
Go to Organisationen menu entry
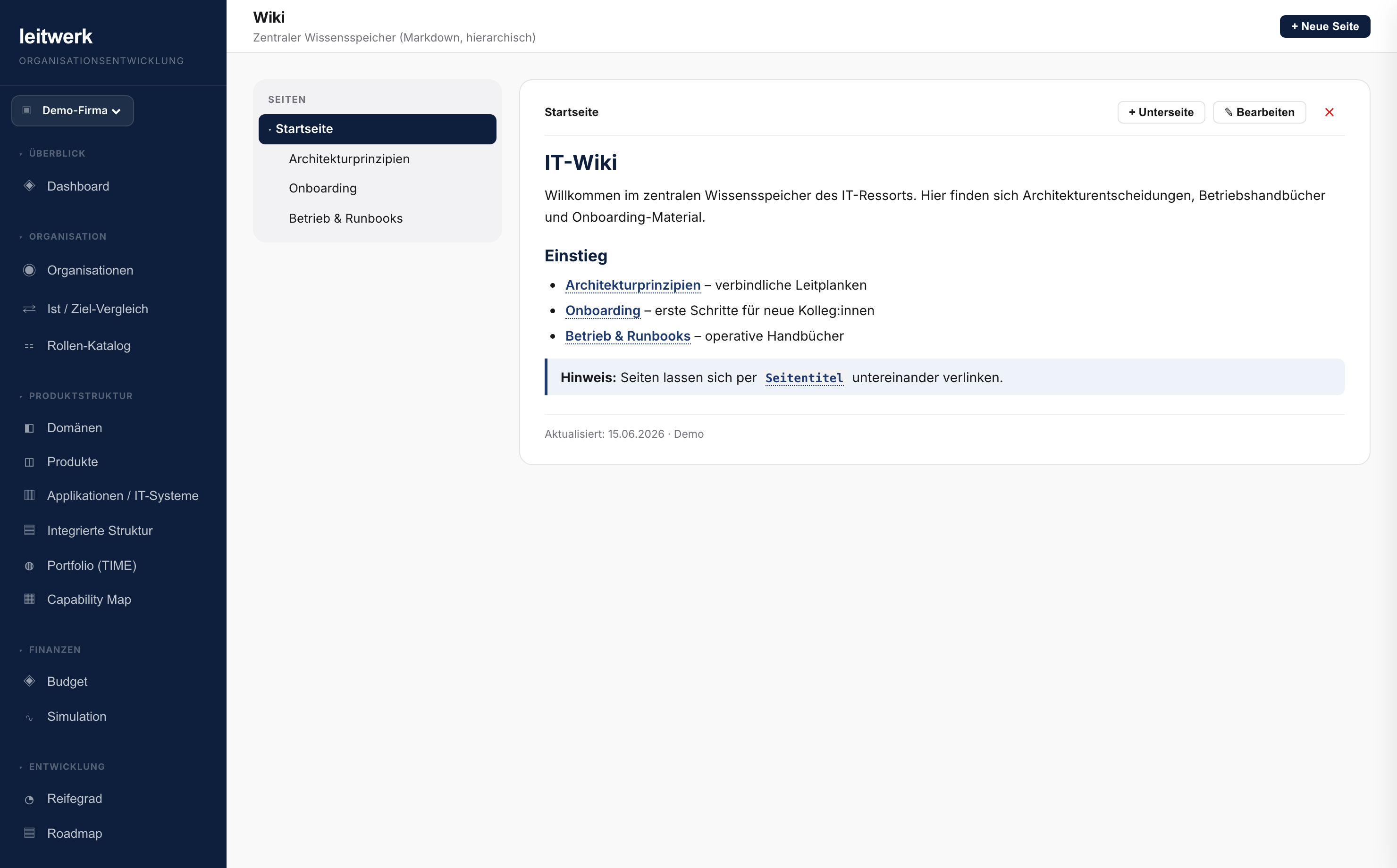click(x=90, y=270)
